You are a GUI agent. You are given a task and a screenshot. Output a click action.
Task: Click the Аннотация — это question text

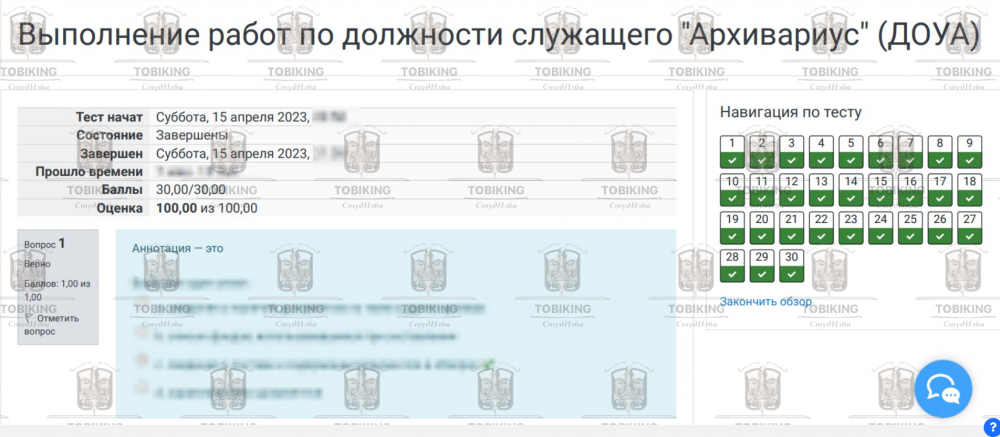(178, 248)
